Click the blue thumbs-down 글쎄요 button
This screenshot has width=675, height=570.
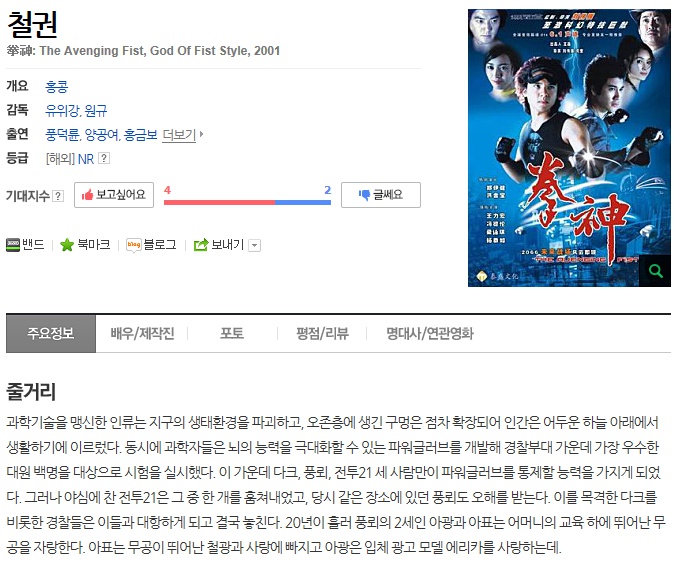pyautogui.click(x=381, y=195)
